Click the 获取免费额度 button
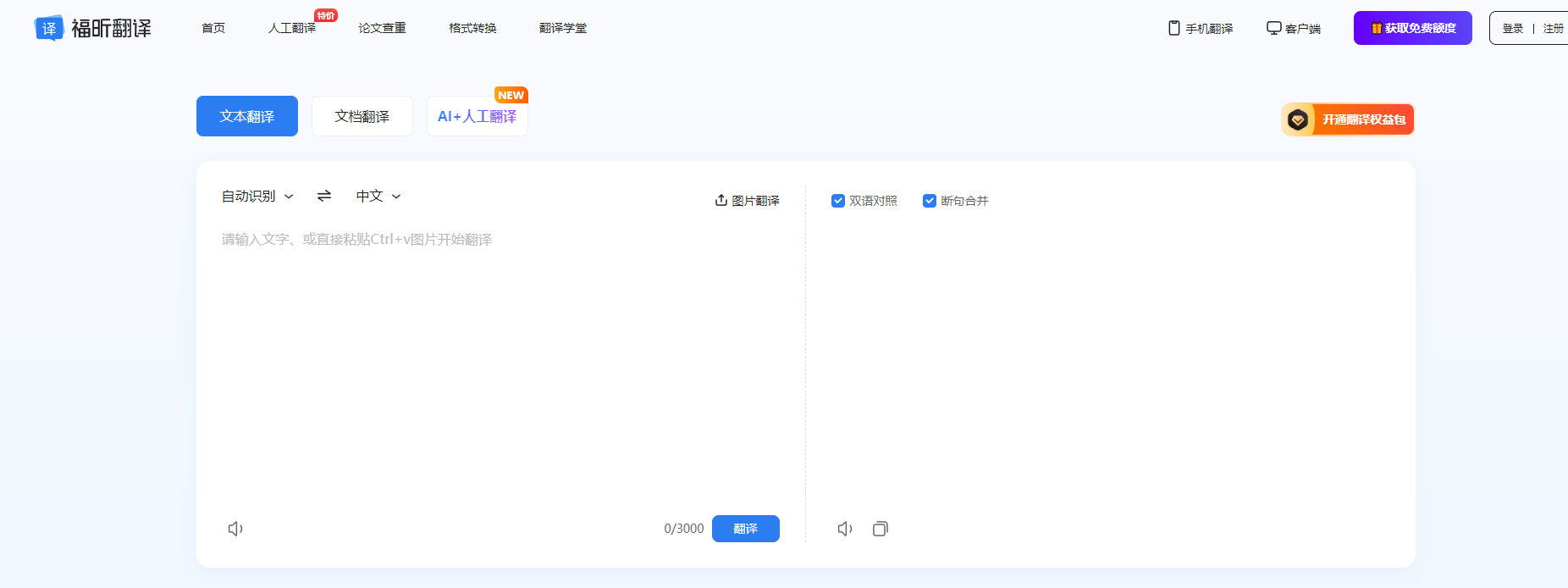The image size is (1568, 588). pos(1413,28)
